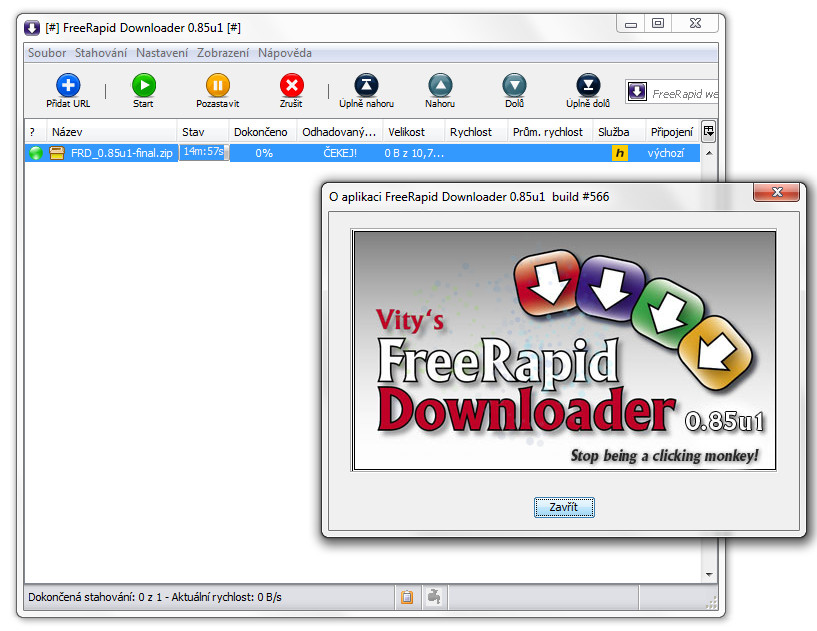Click the yellow service icon in the Služba column
This screenshot has height=631, width=817.
click(619, 152)
